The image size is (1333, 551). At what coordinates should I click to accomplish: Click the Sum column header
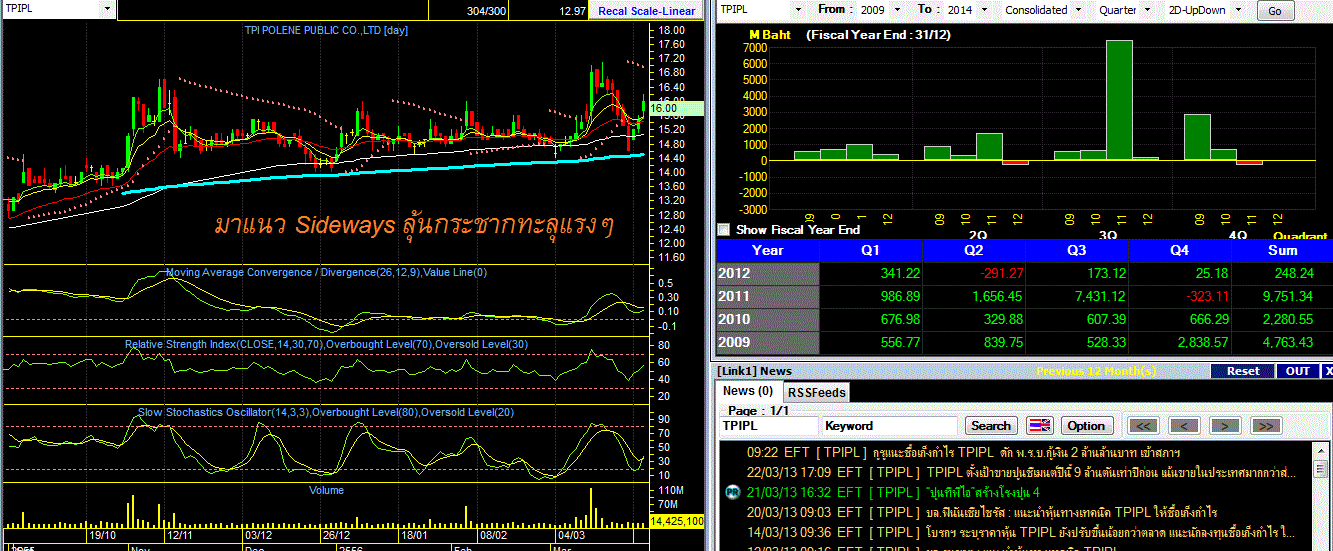[1281, 250]
